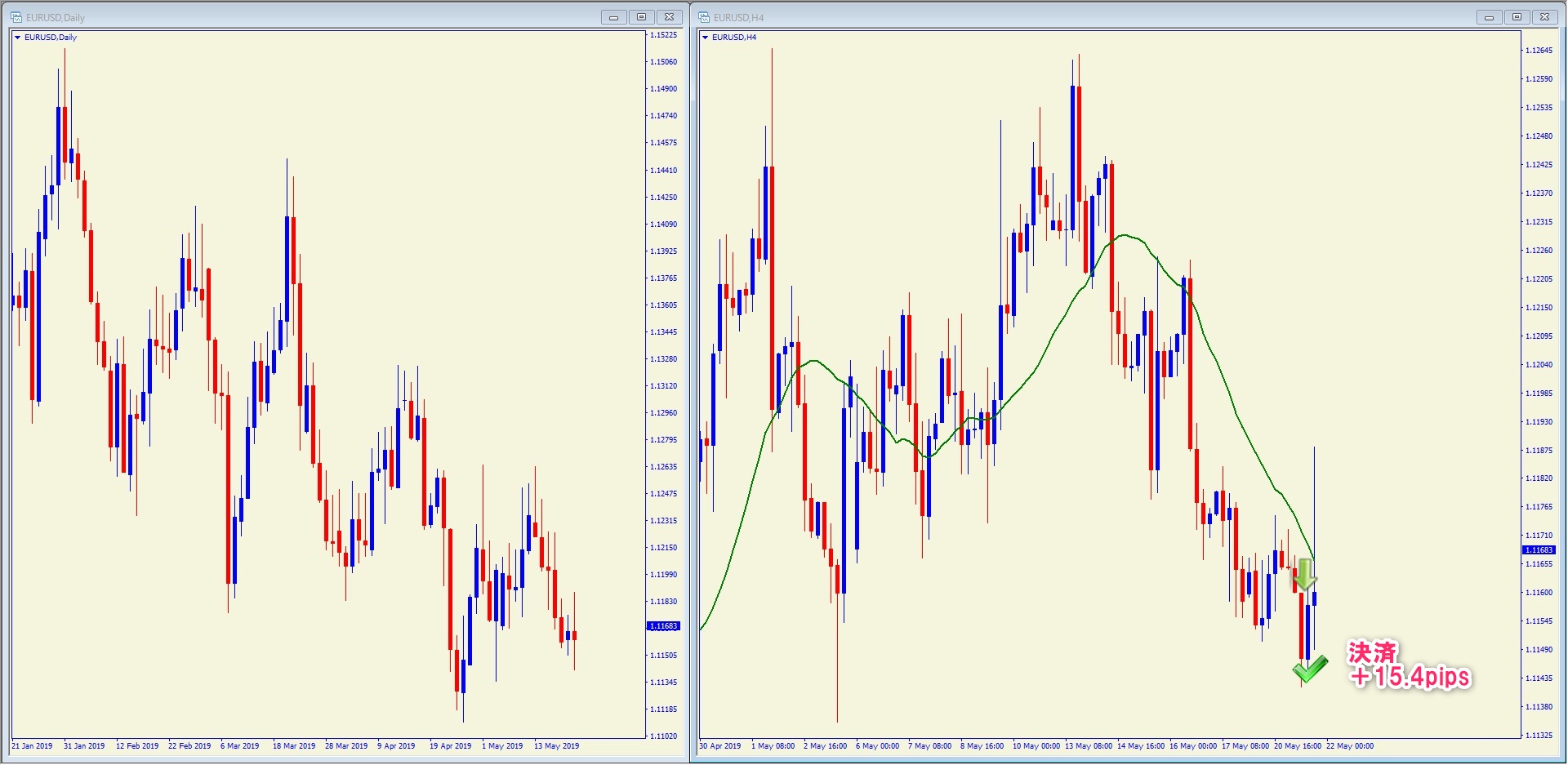The height and width of the screenshot is (765, 1568).
Task: Click the 17 May 08:00 label on the H4 axis
Action: (1245, 746)
